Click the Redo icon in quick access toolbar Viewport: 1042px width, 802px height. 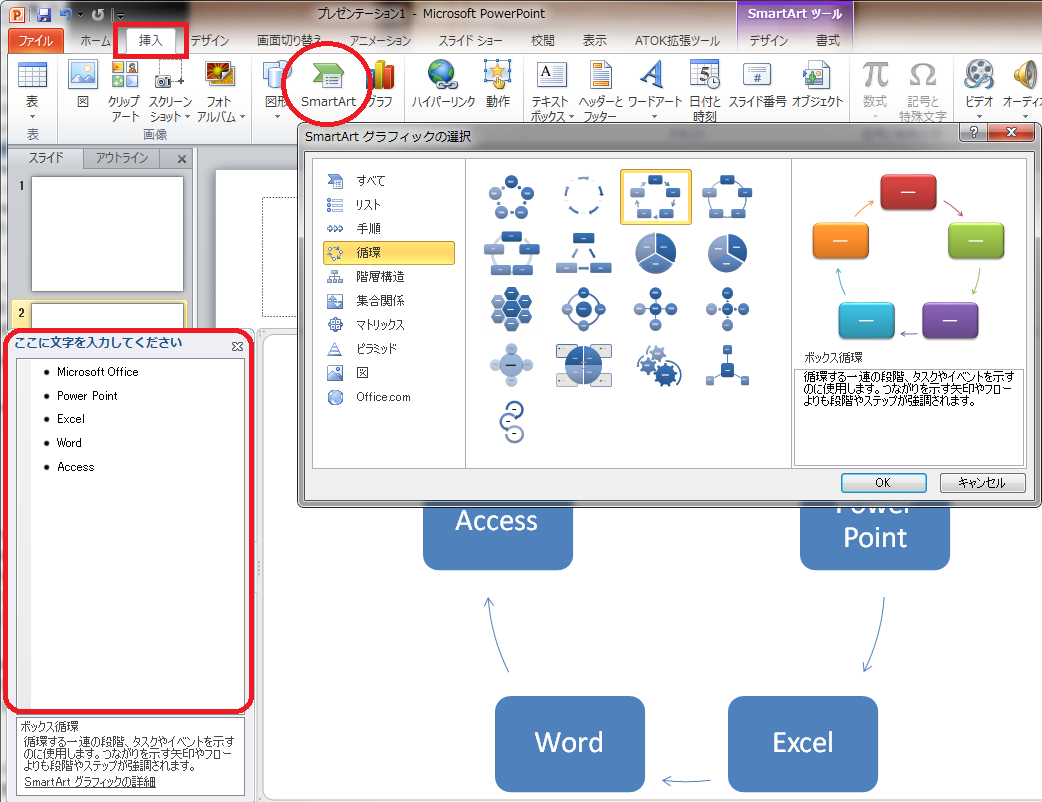coord(98,14)
